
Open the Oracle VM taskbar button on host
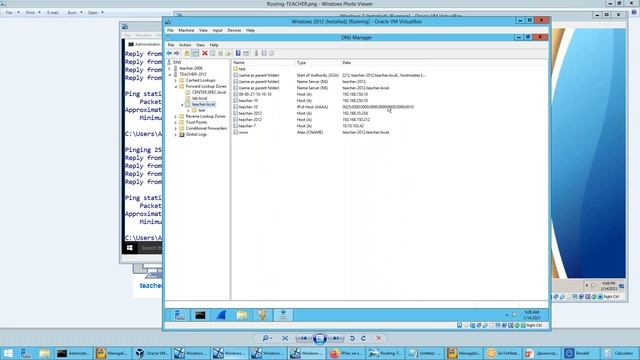tap(152, 353)
